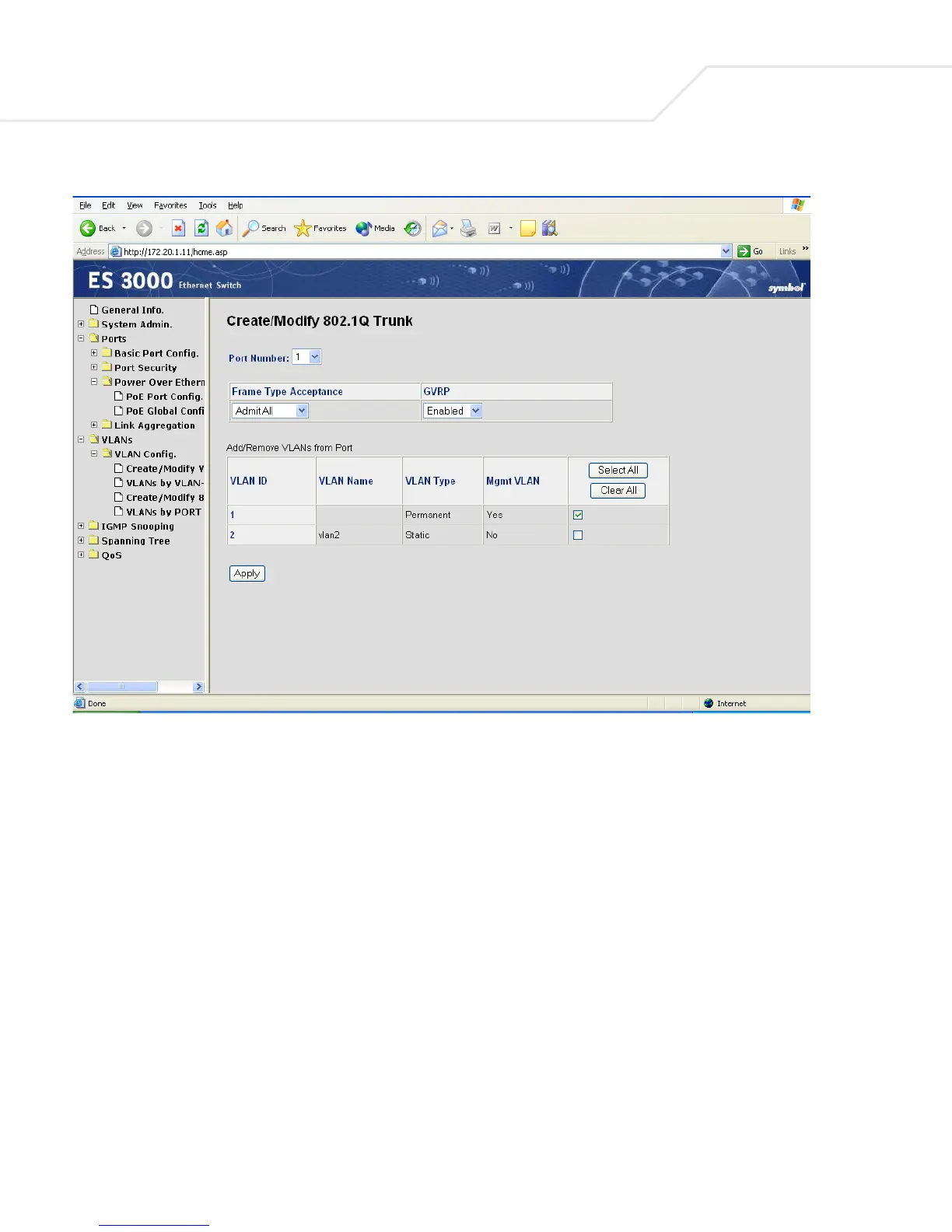This screenshot has width=952, height=1232.
Task: Open the Tools menu
Action: (208, 205)
